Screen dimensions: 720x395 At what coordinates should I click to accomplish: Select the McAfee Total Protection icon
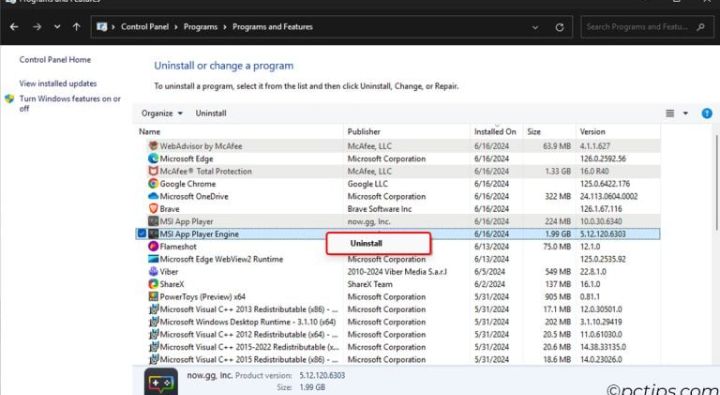pyautogui.click(x=153, y=171)
